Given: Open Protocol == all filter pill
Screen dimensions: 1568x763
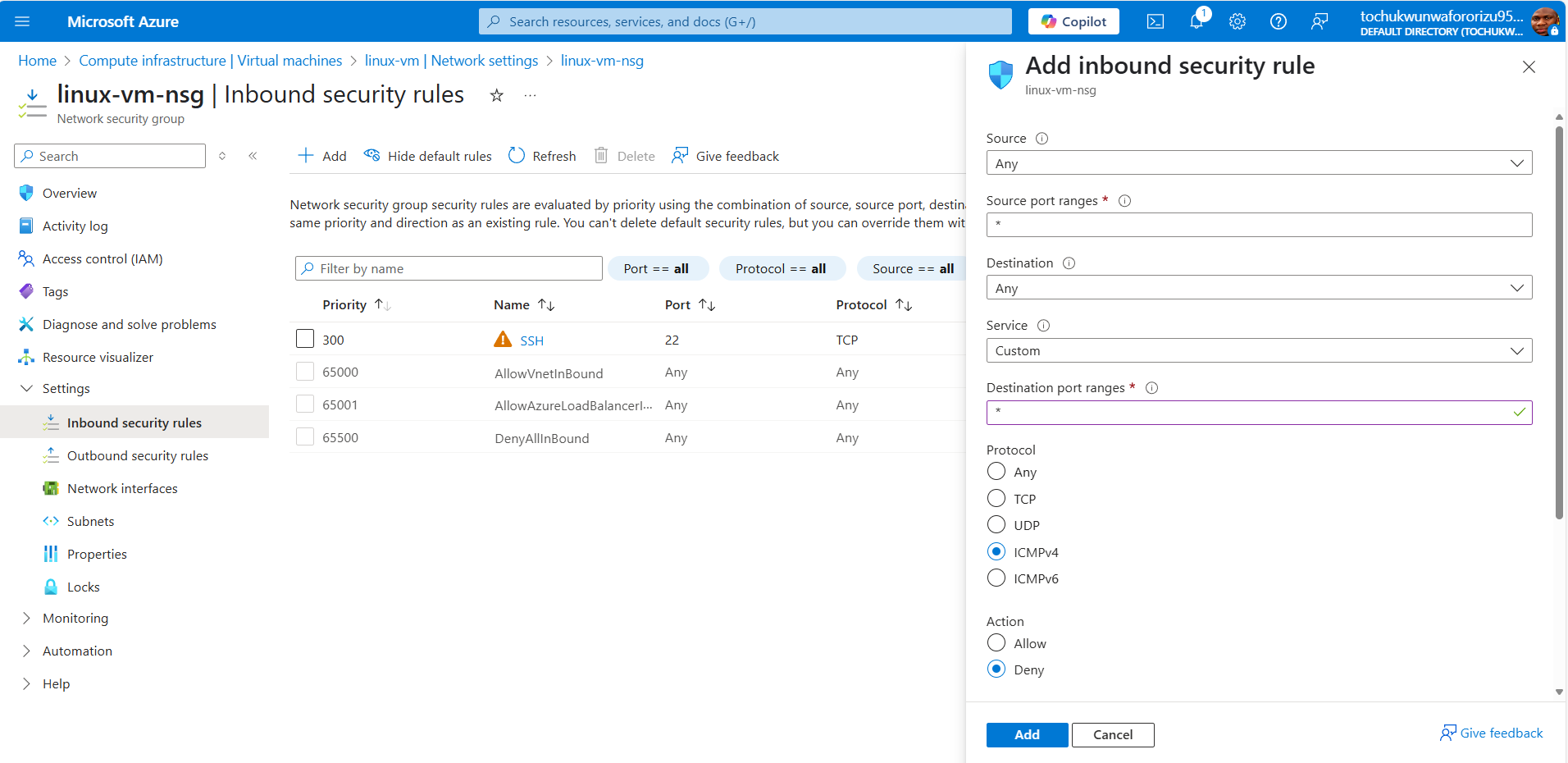Looking at the screenshot, I should coord(781,268).
